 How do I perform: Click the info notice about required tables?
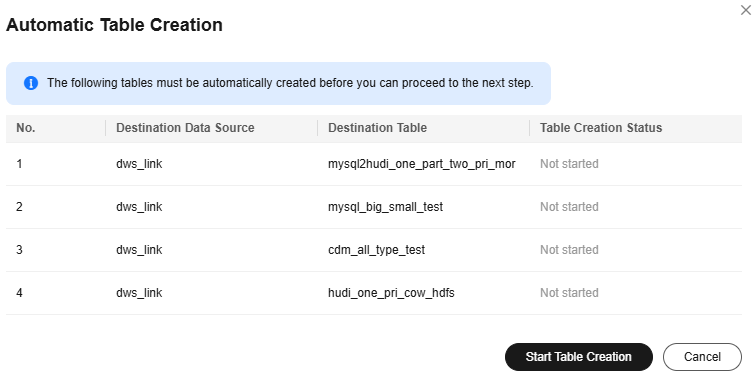[278, 83]
